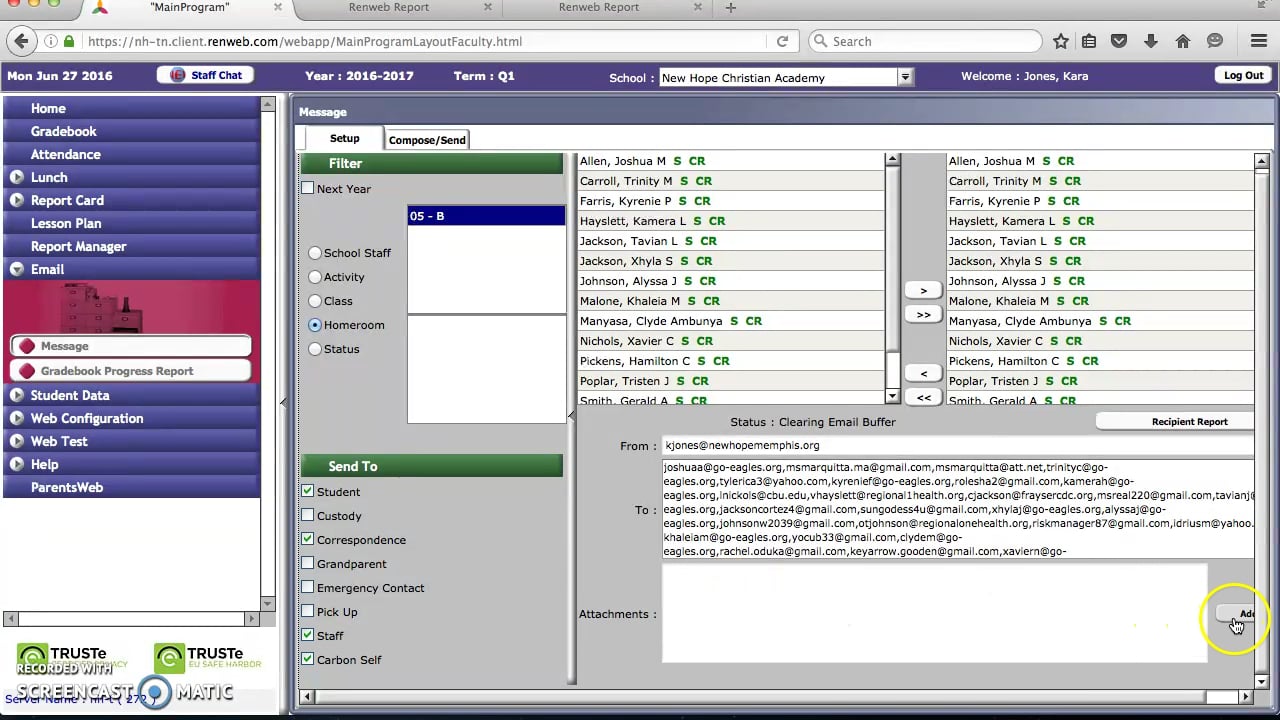The height and width of the screenshot is (720, 1280).
Task: Expand the Web Configuration section
Action: point(17,418)
